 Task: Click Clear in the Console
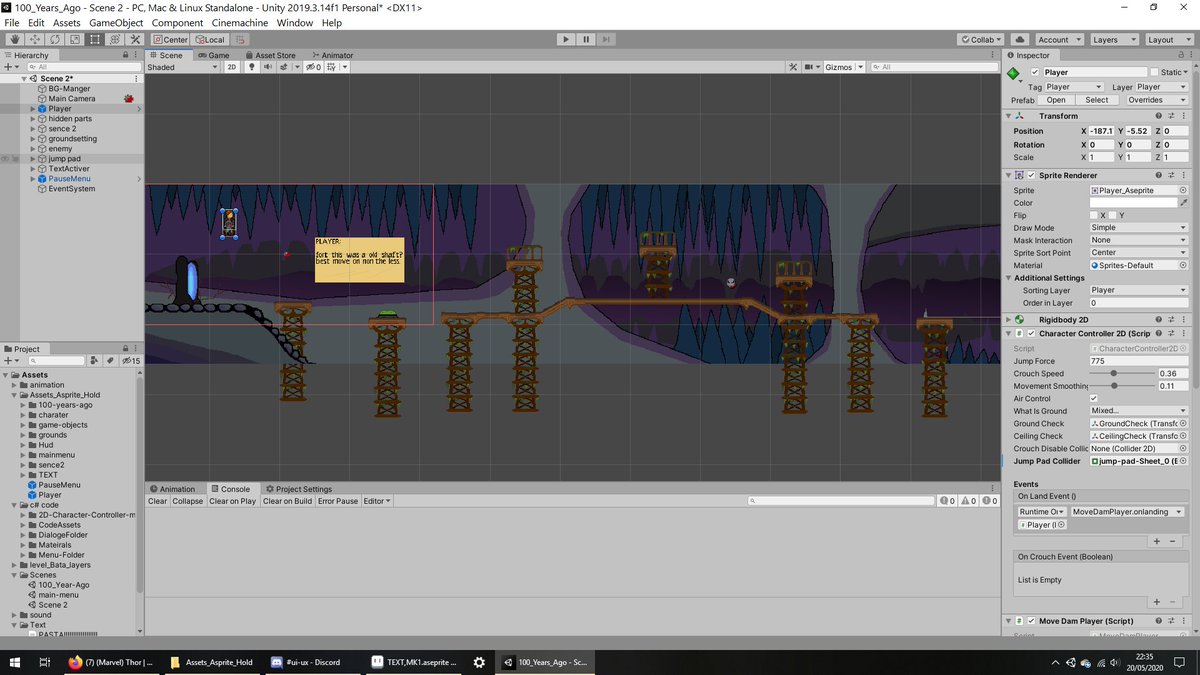coord(158,501)
